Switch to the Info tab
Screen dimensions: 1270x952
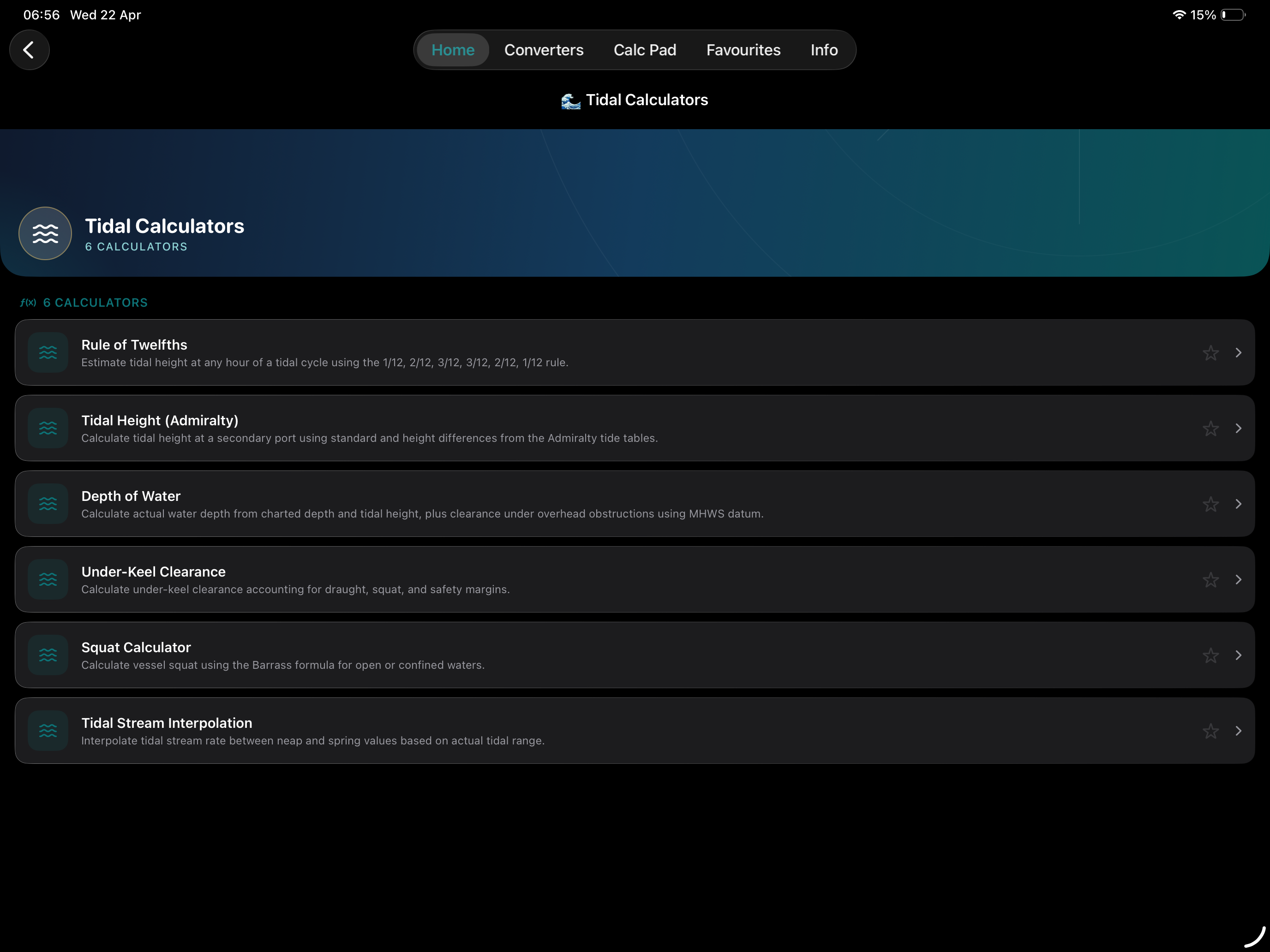[824, 50]
